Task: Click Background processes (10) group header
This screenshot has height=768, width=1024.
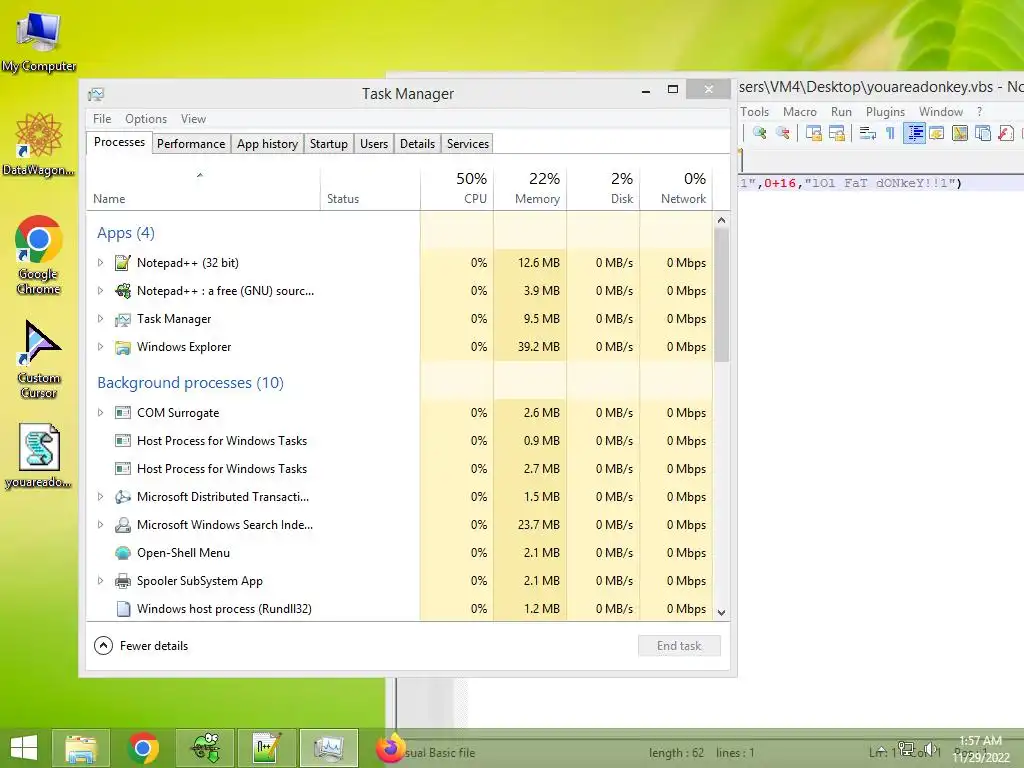Action: (x=190, y=383)
